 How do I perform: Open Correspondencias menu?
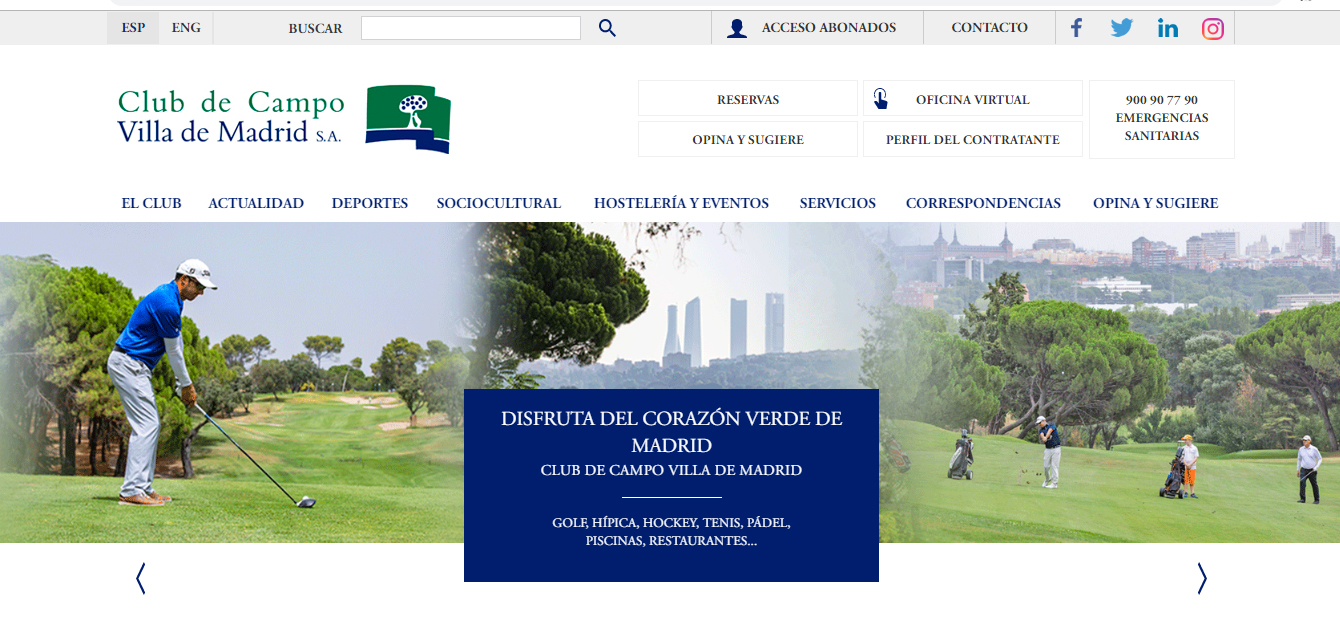983,203
